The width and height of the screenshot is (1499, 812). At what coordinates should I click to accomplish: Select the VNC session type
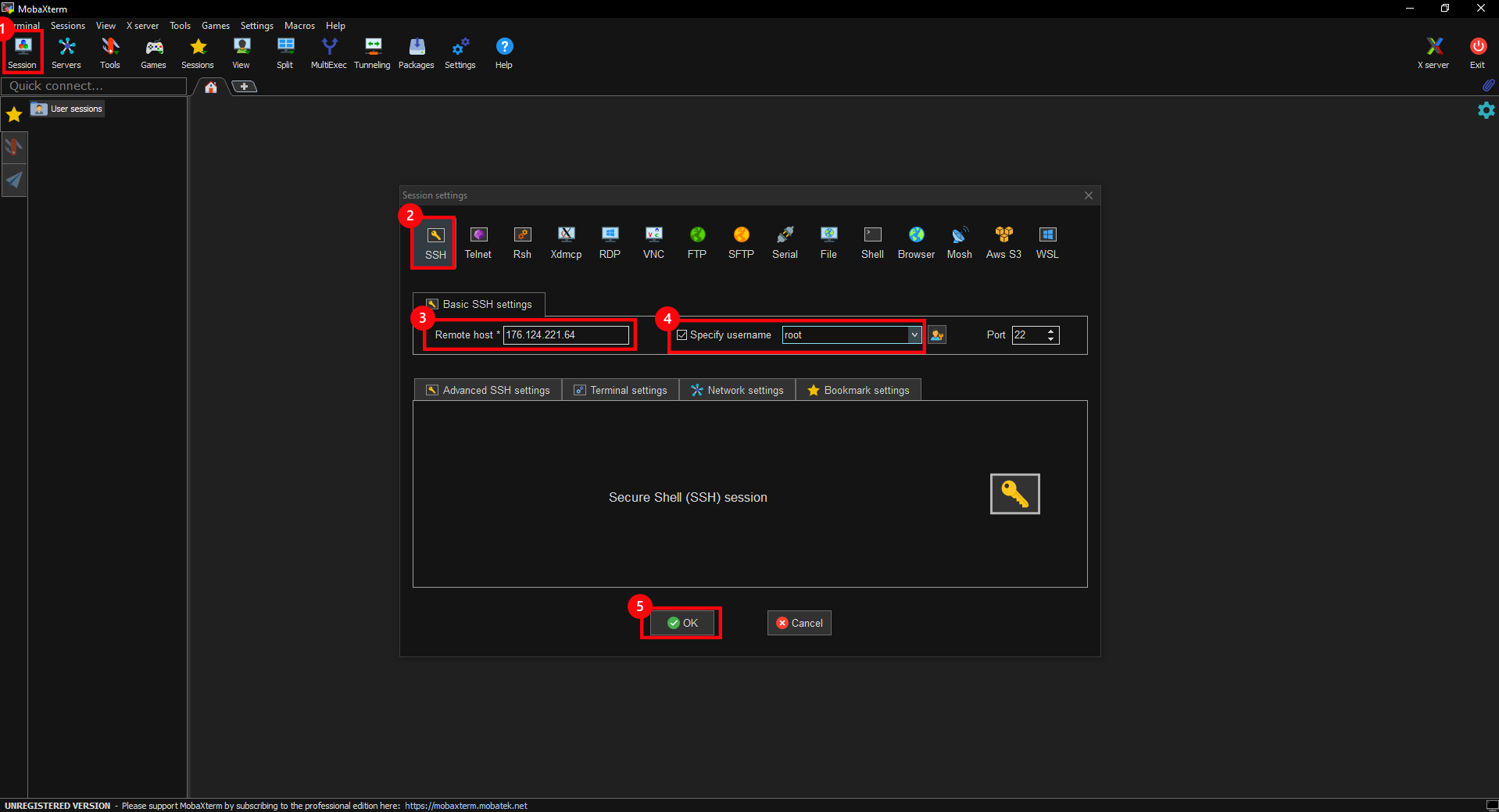pos(653,243)
